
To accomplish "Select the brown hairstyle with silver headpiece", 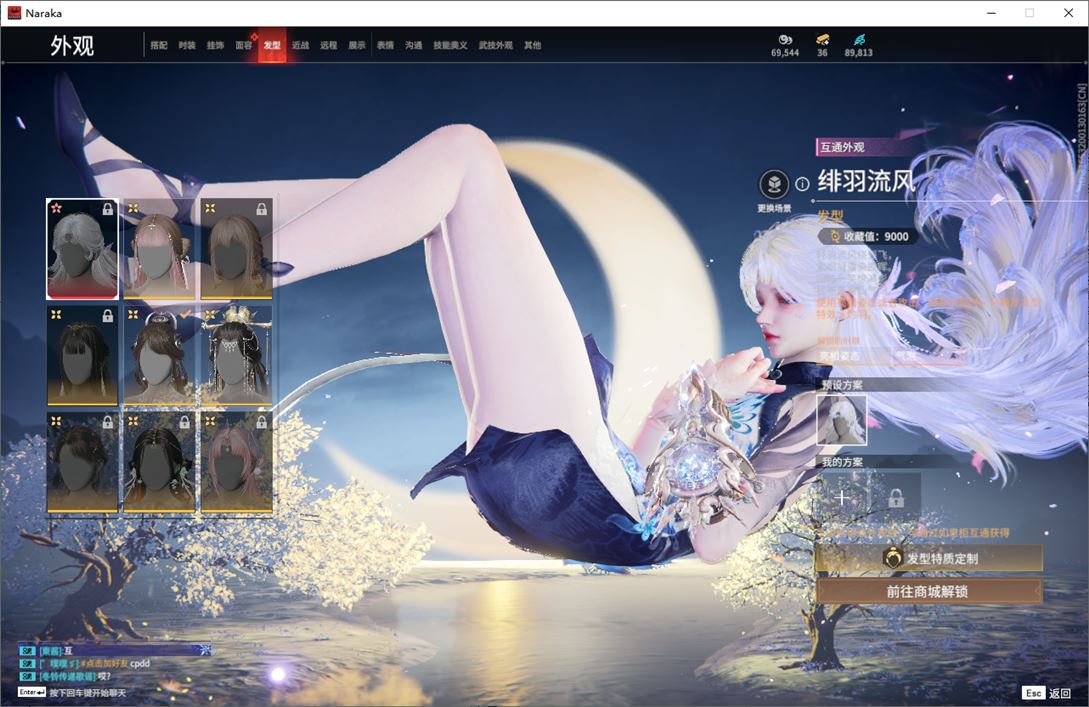I will [159, 356].
